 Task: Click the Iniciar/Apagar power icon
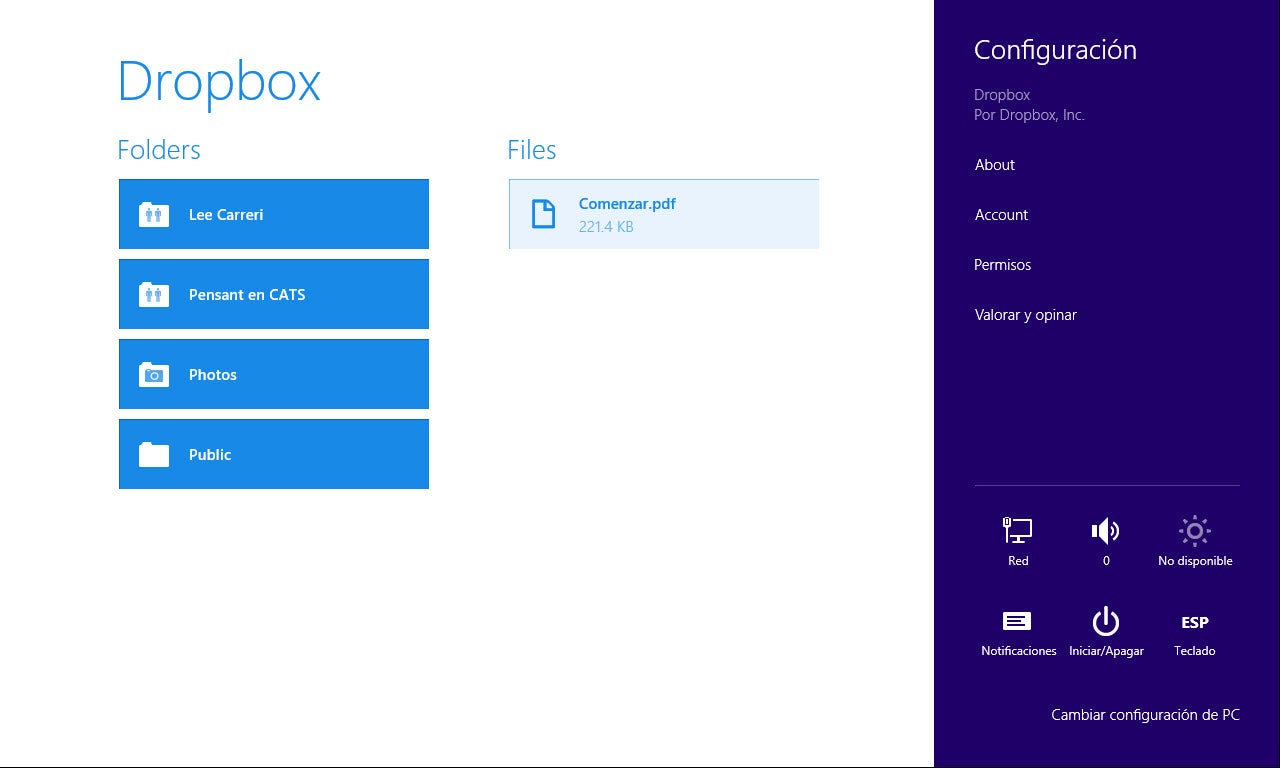[1106, 621]
